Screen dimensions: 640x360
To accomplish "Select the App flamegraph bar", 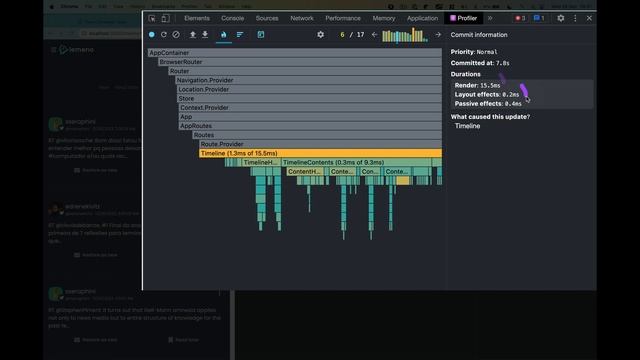I will coord(310,117).
